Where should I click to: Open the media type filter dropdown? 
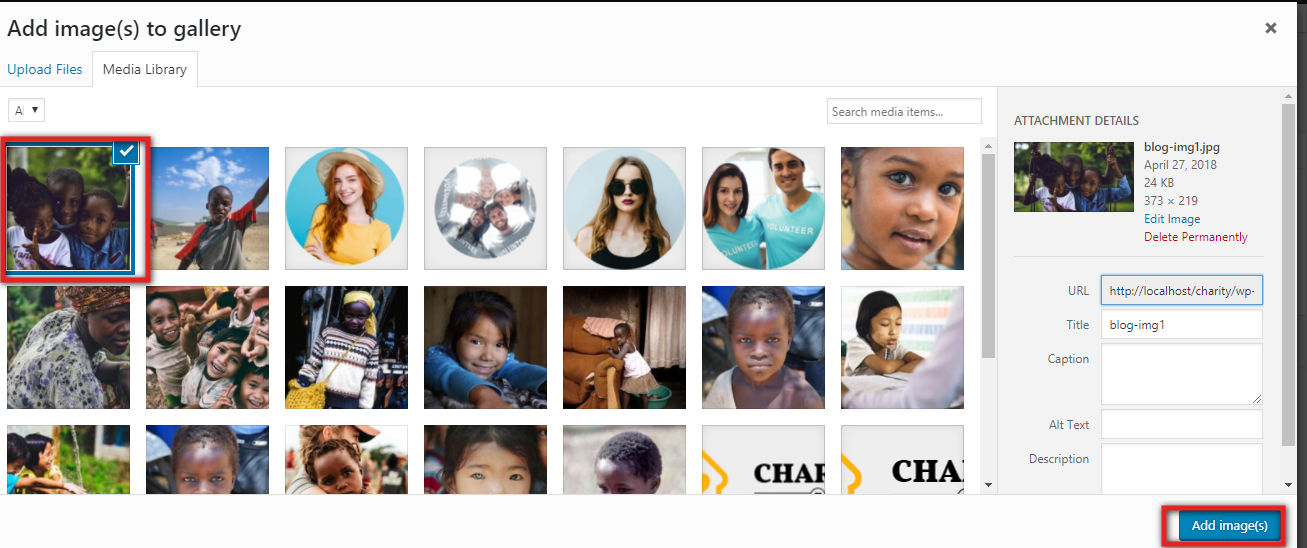26,110
